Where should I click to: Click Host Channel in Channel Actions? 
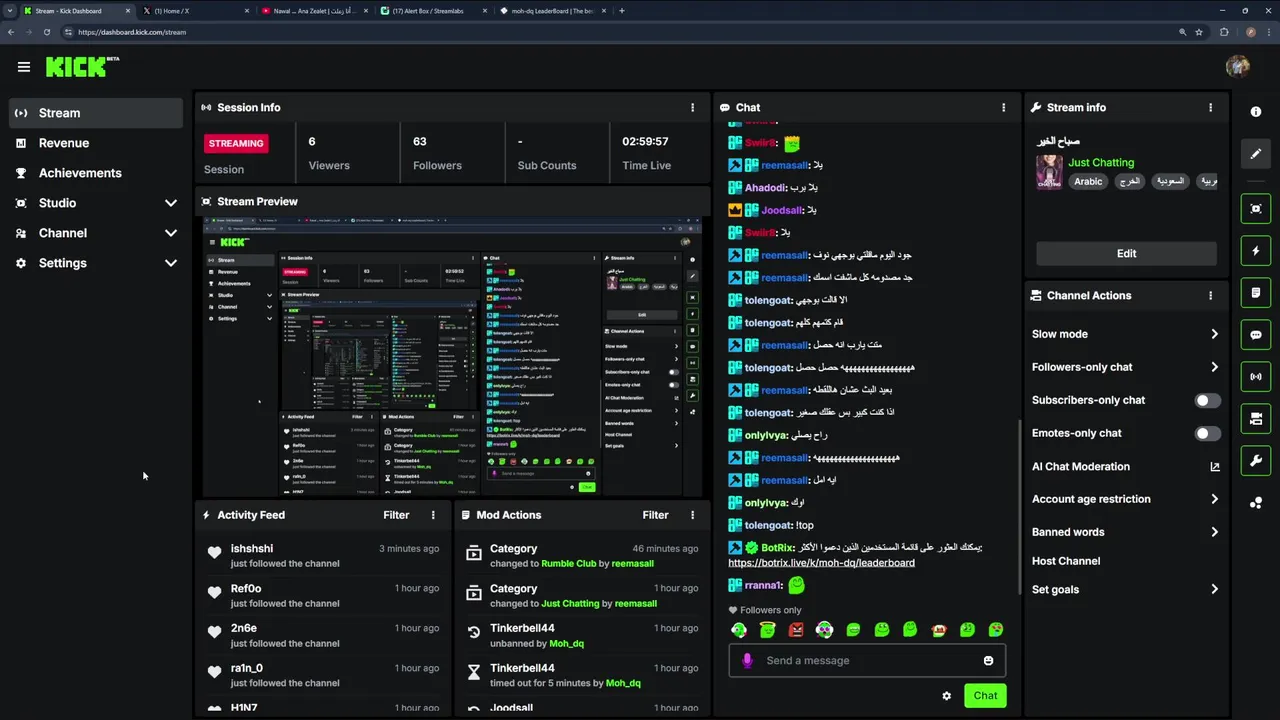tap(1066, 561)
